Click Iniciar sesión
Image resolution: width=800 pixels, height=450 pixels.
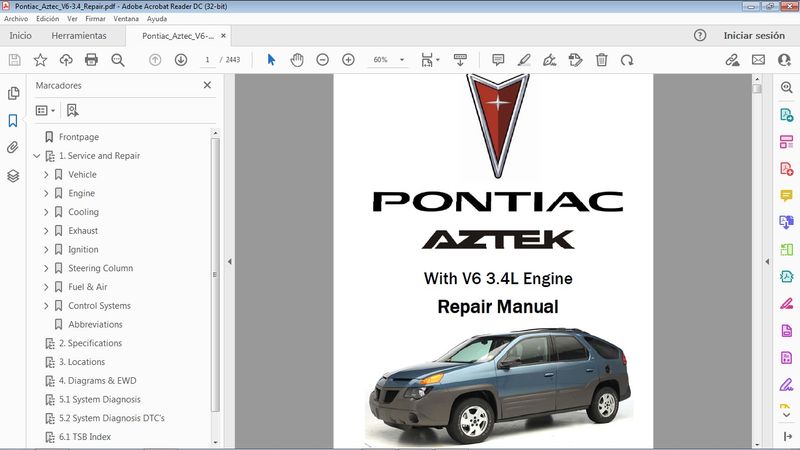[x=754, y=35]
